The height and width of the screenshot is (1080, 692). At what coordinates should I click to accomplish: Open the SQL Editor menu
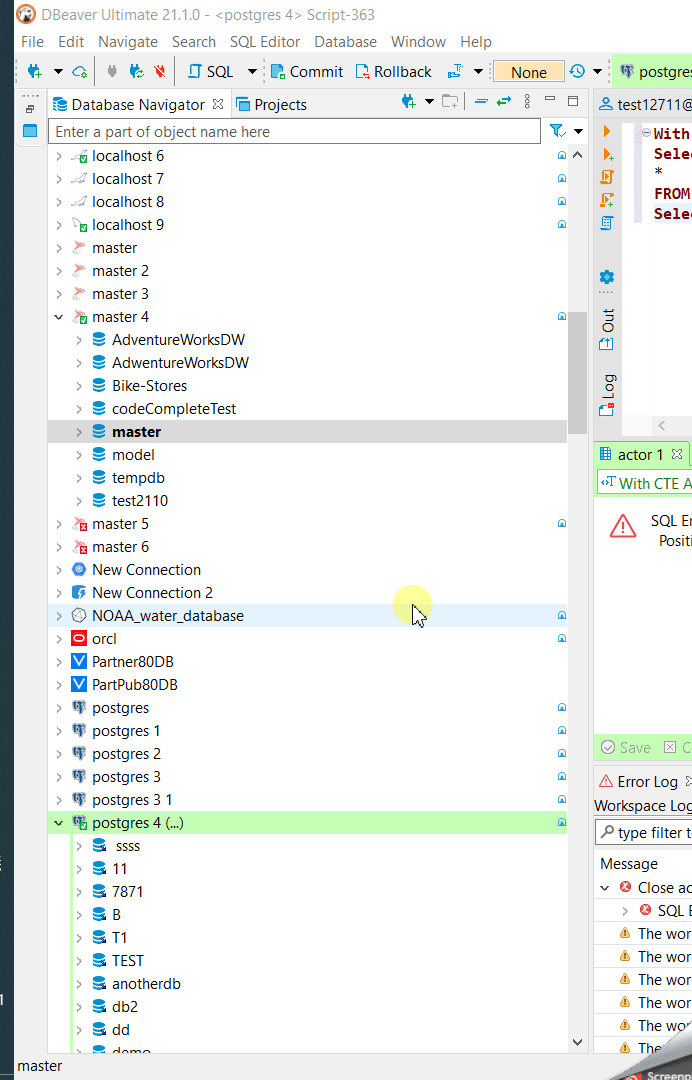click(265, 41)
